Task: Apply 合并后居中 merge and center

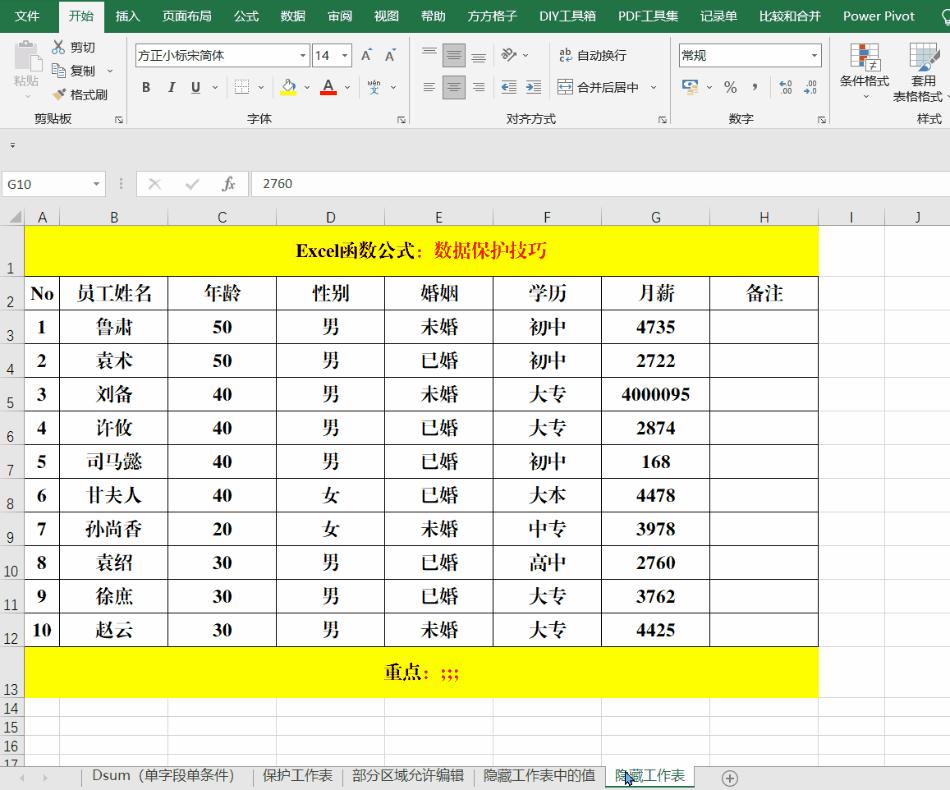Action: point(600,87)
